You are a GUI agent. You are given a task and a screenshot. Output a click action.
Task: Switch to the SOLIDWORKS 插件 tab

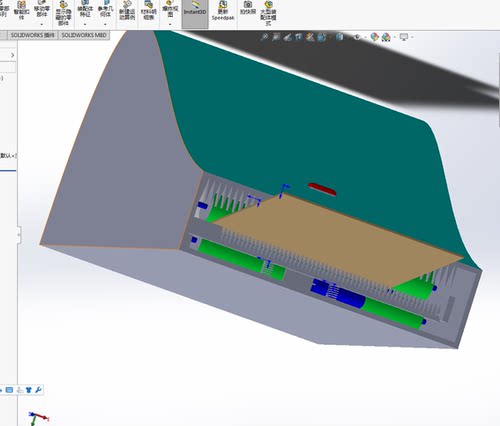[32, 35]
